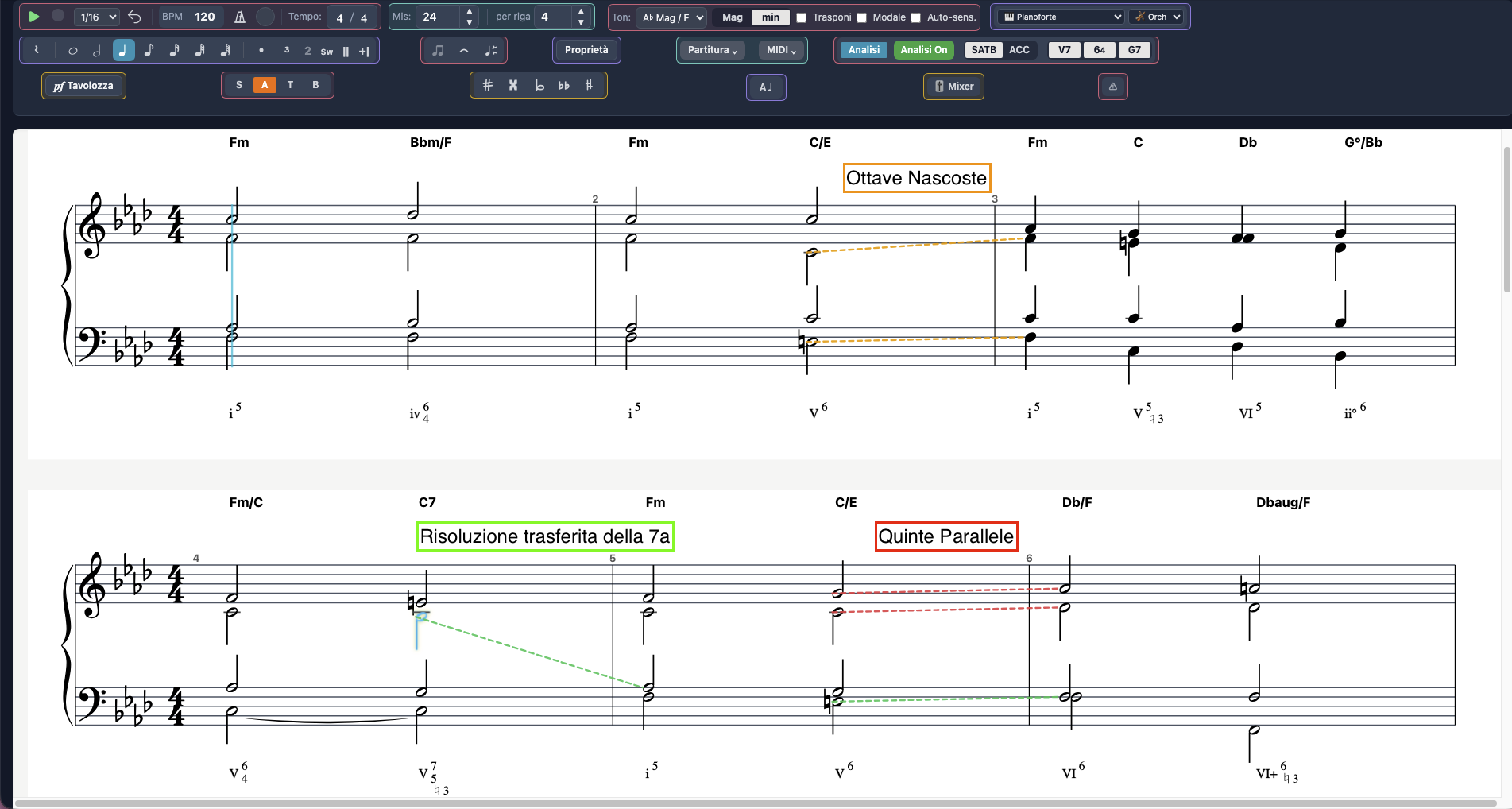Open the 1/16 grid dropdown
Screen dimensions: 1512x809
point(98,17)
